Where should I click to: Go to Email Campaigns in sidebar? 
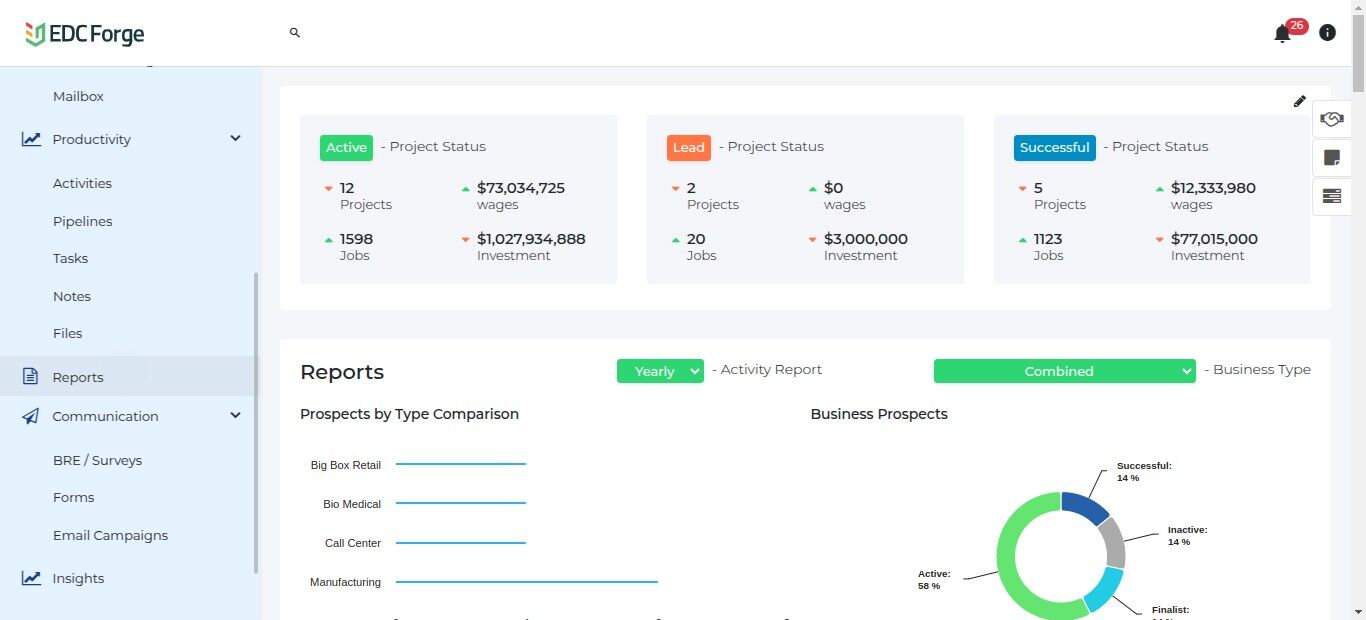point(110,535)
